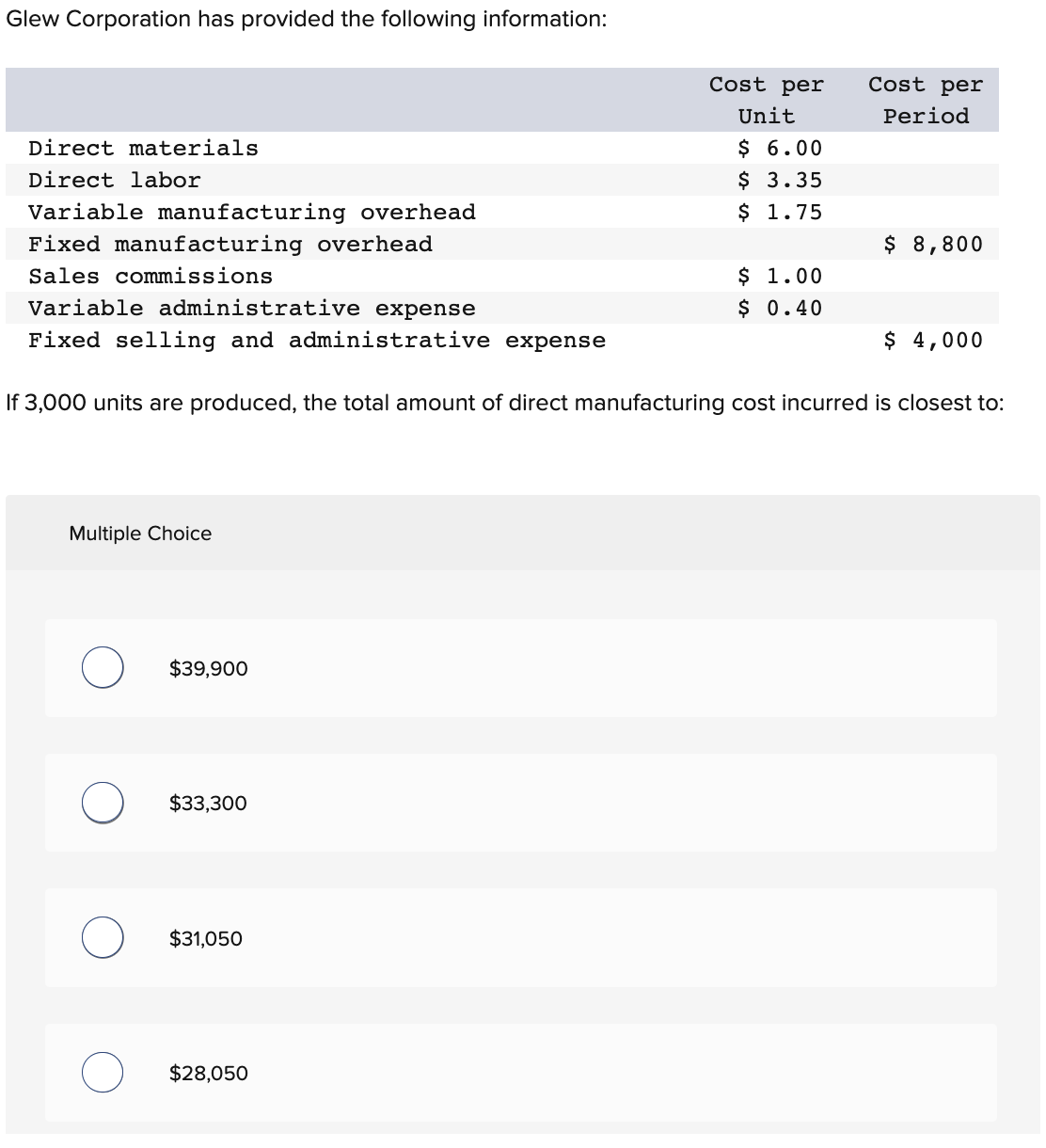Click Fixed manufacturing overhead row label
The image size is (1046, 1148).
click(x=230, y=245)
